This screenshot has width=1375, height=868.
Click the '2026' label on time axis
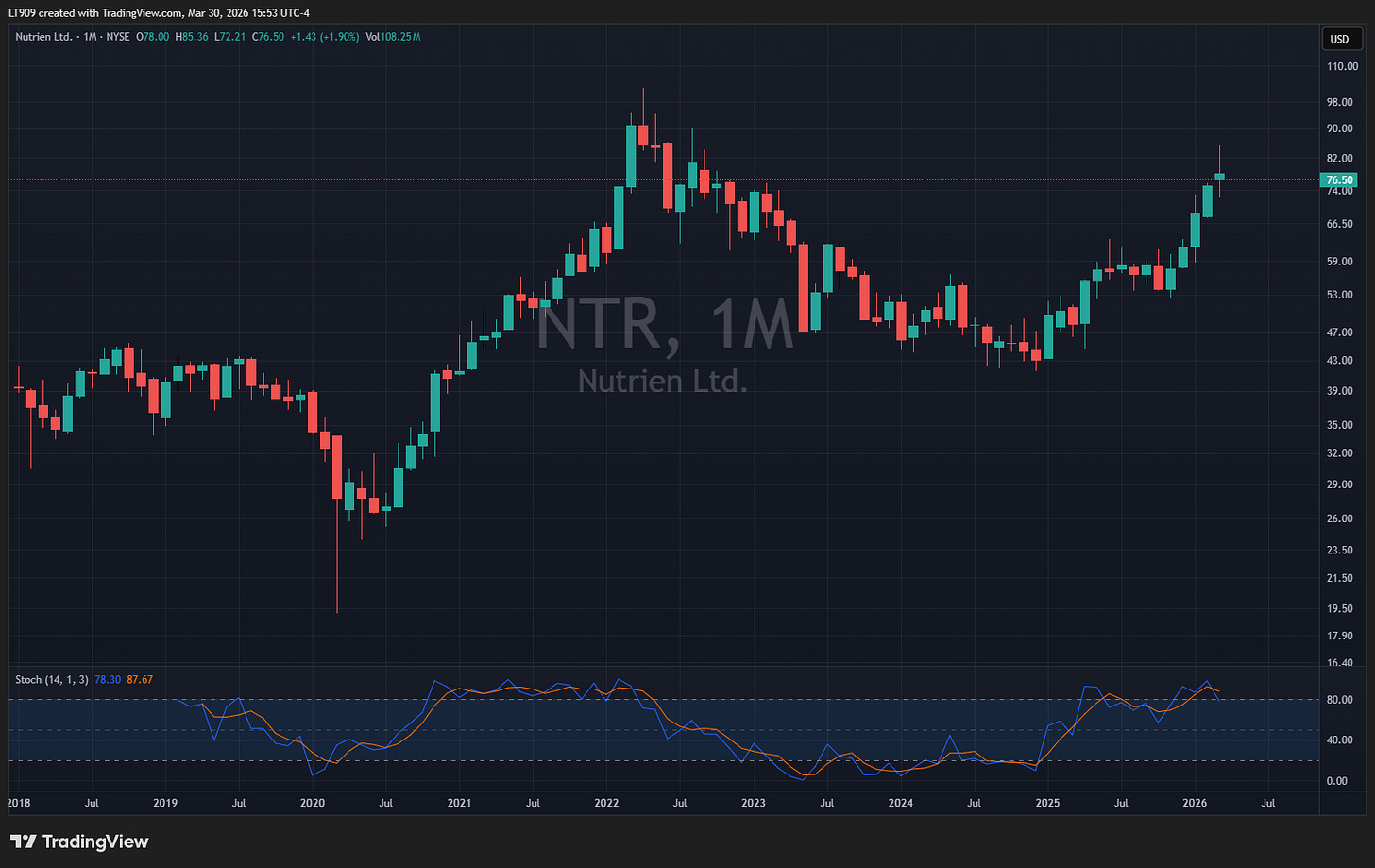(x=1195, y=803)
